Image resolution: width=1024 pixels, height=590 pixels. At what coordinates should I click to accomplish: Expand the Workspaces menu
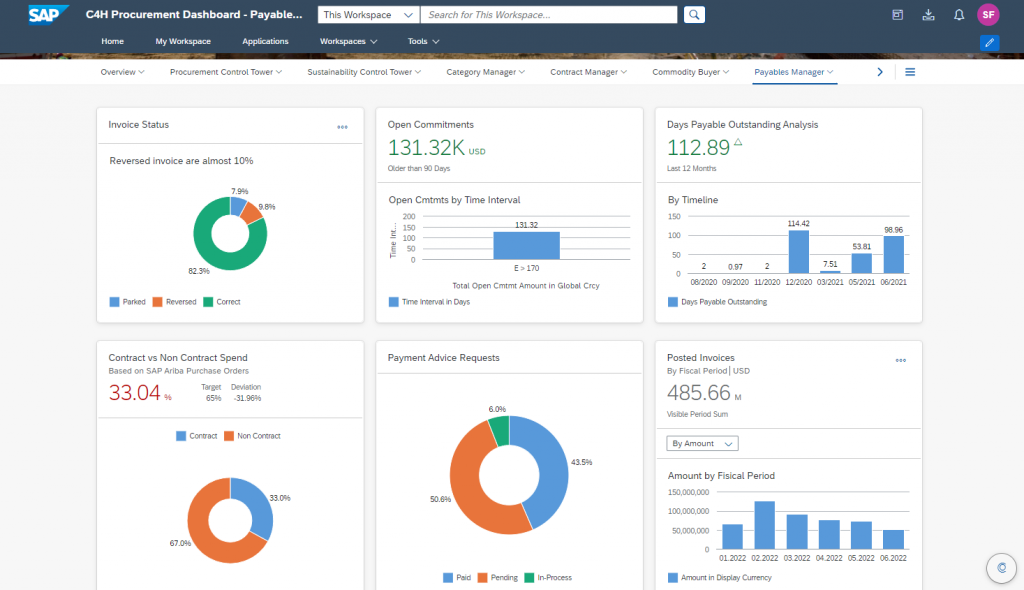[x=348, y=42]
